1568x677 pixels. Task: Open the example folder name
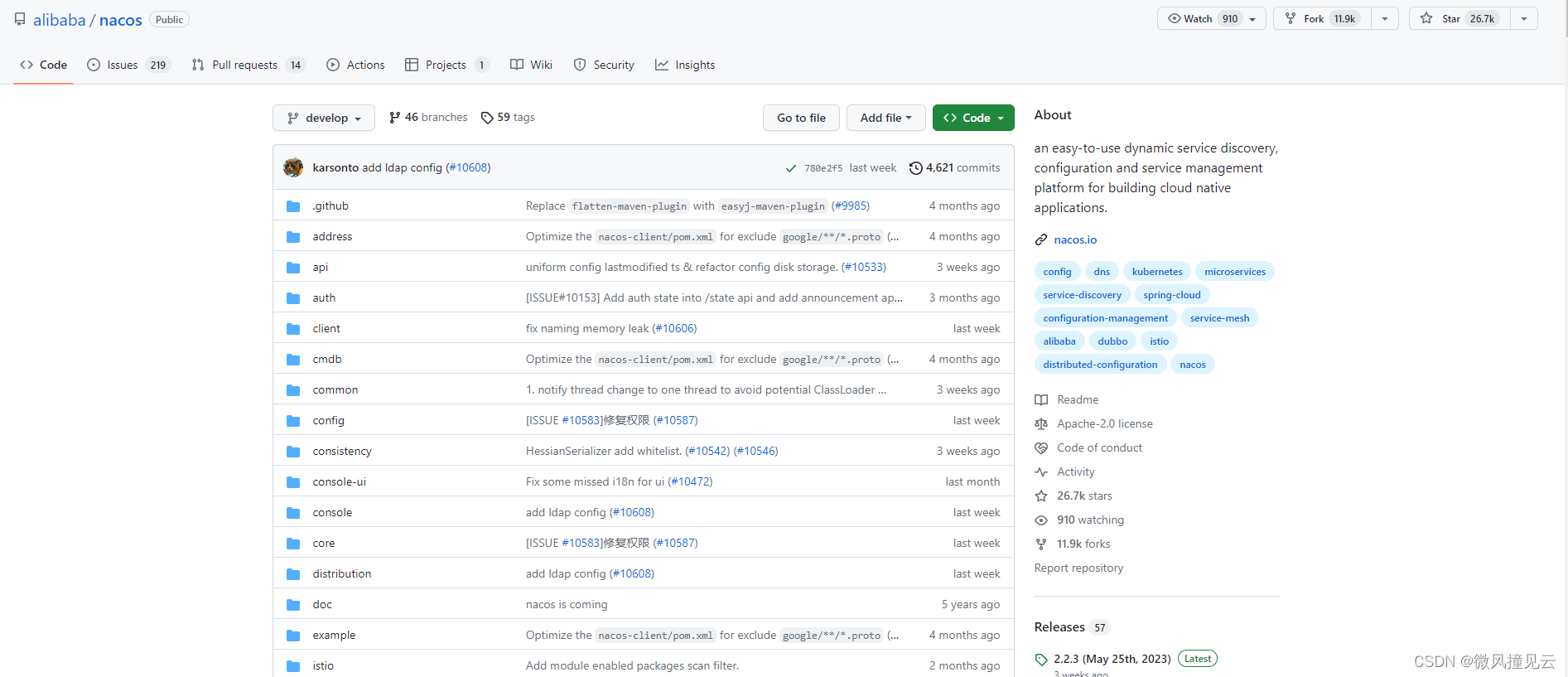pyautogui.click(x=334, y=636)
